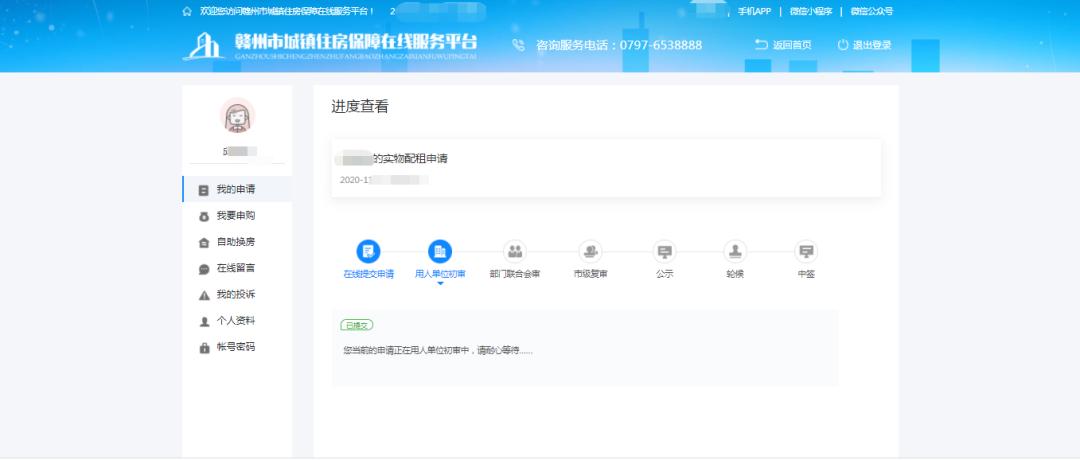The width and height of the screenshot is (1080, 460).
Task: Click the 公示 step circle icon
Action: [665, 251]
